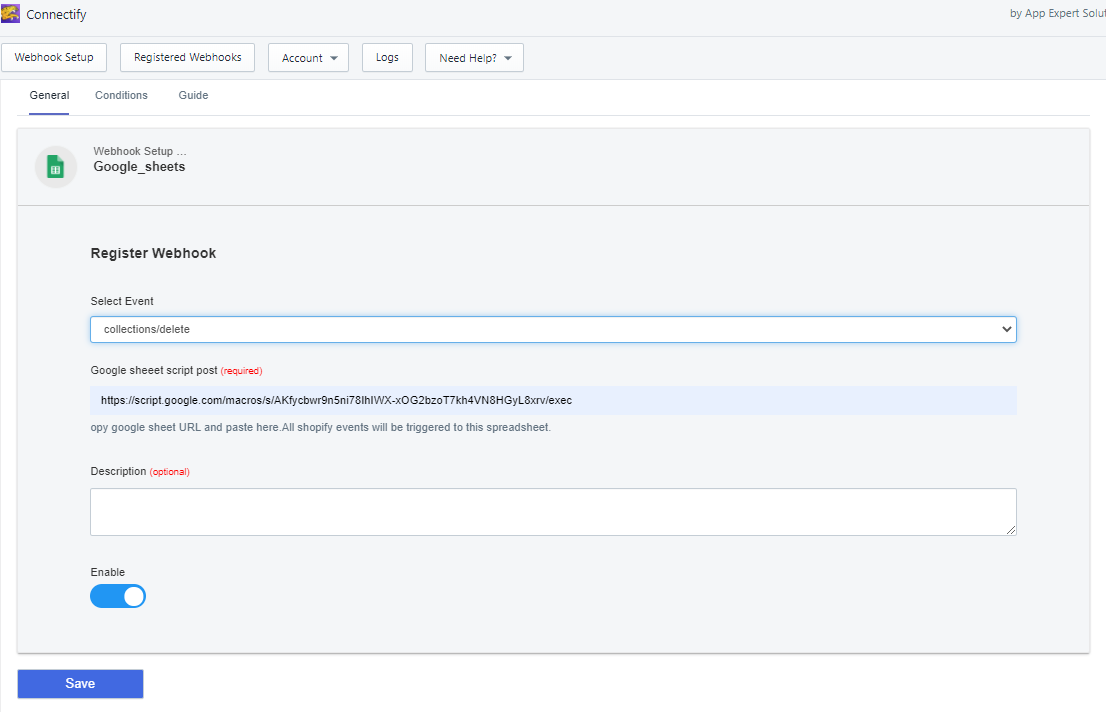Click the green Google Sheets icon
The height and width of the screenshot is (712, 1106).
tap(56, 167)
